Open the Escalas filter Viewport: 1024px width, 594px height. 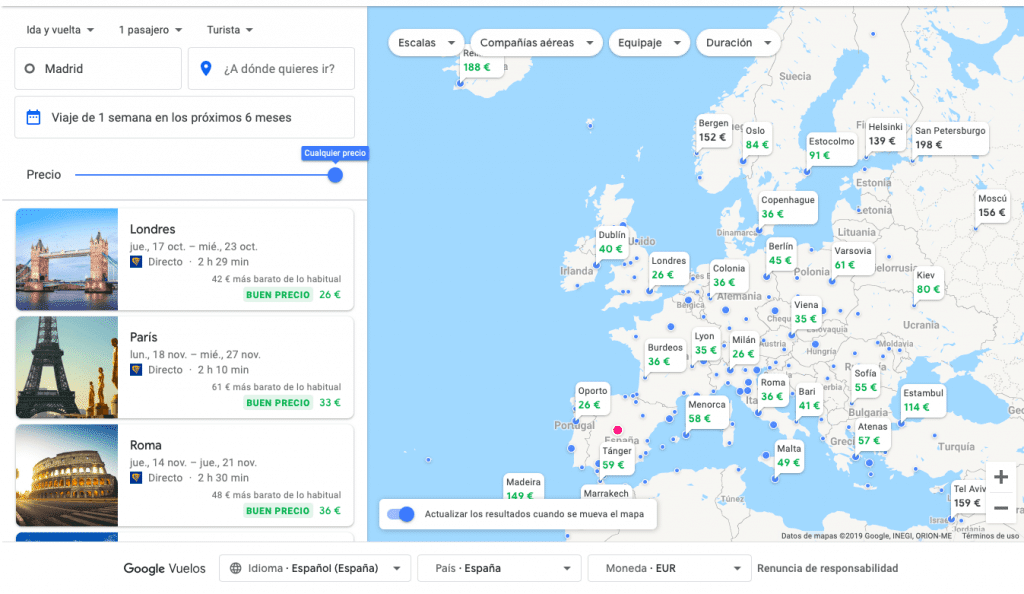point(426,42)
